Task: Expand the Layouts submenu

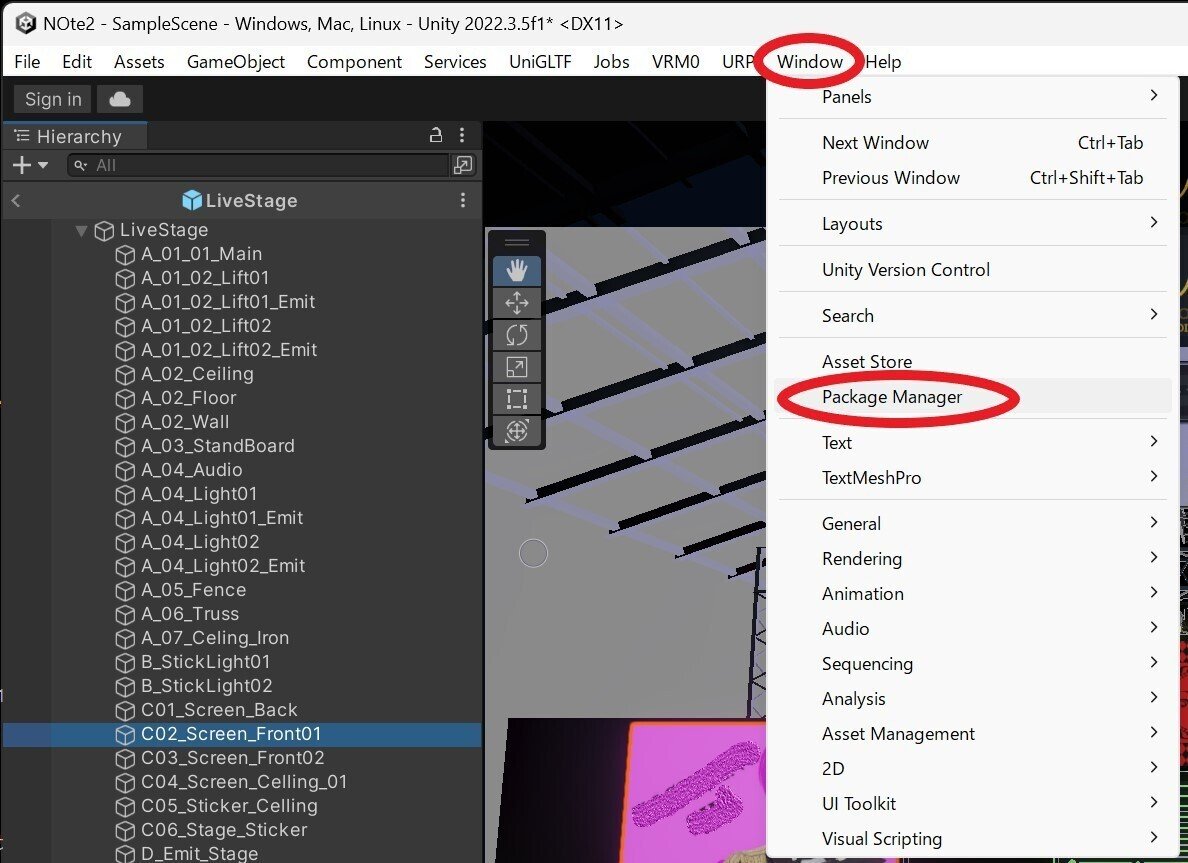Action: pyautogui.click(x=975, y=224)
